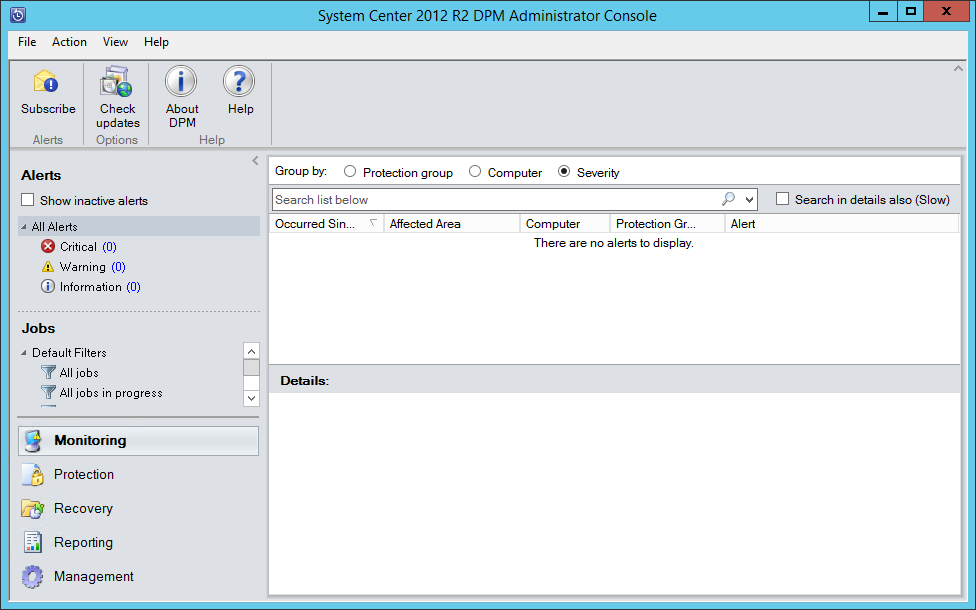
Task: Click the Warning (0) count link
Action: click(x=118, y=266)
